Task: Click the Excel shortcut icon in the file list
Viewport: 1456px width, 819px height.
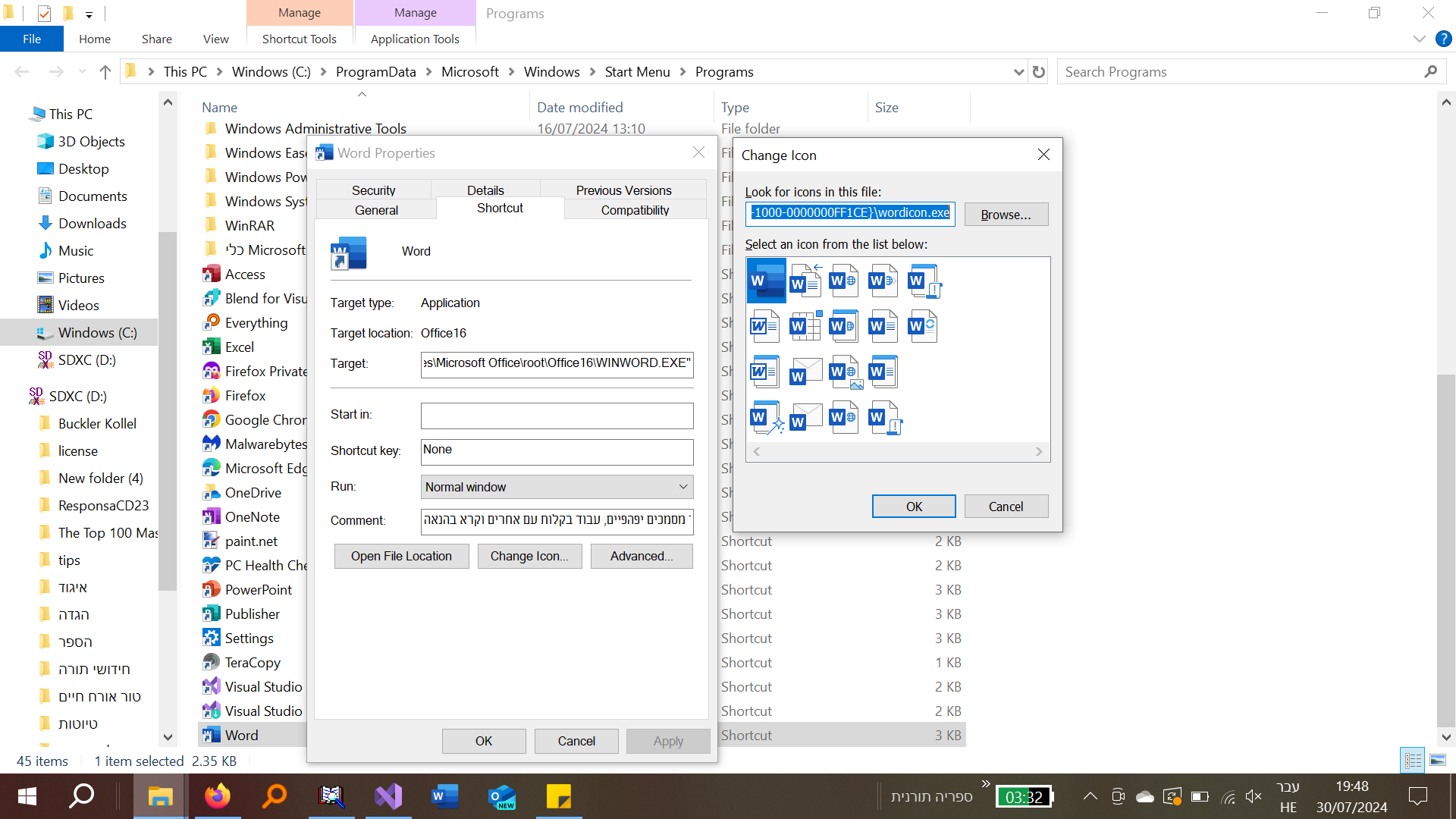Action: coord(212,347)
